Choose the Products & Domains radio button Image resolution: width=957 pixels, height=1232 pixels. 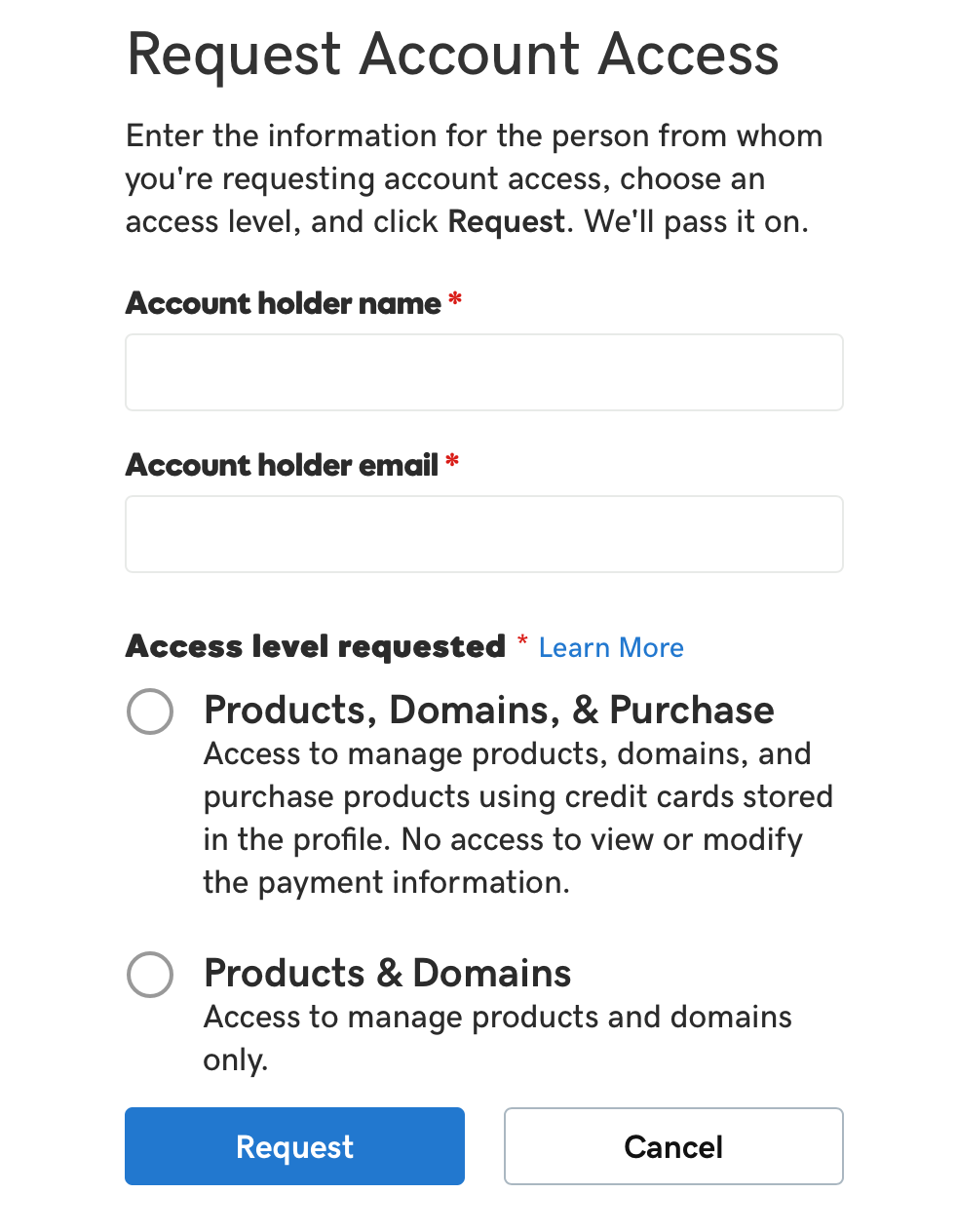(x=150, y=975)
